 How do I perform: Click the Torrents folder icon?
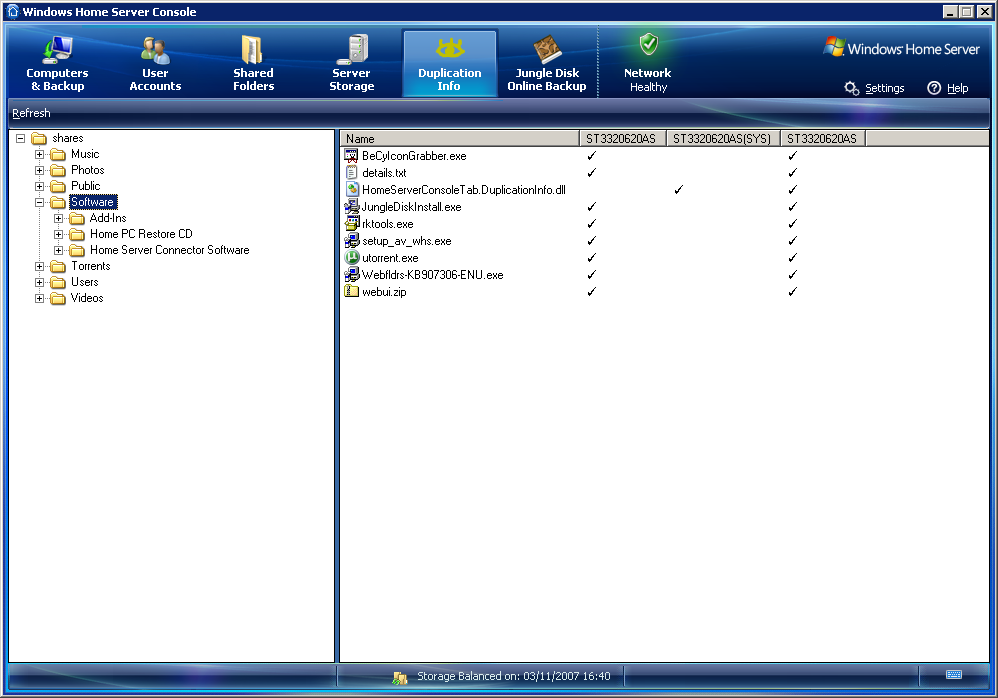tap(58, 266)
